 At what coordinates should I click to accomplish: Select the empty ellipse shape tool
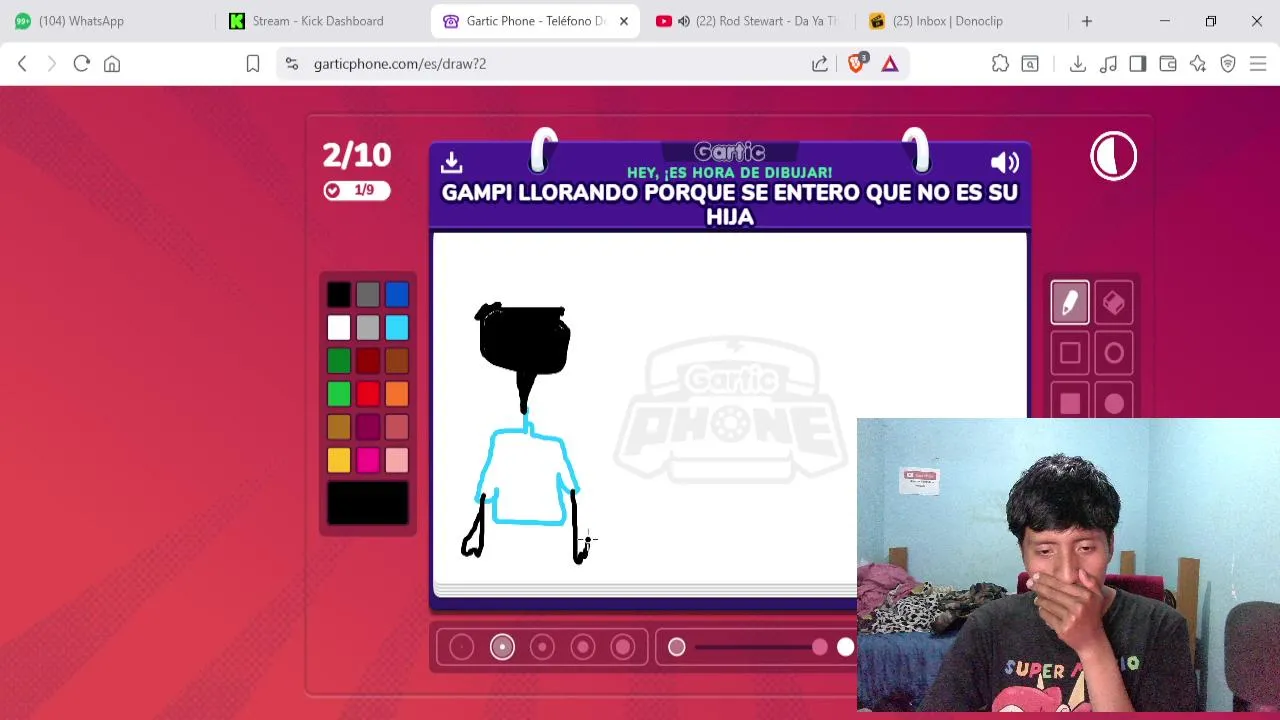point(1114,353)
